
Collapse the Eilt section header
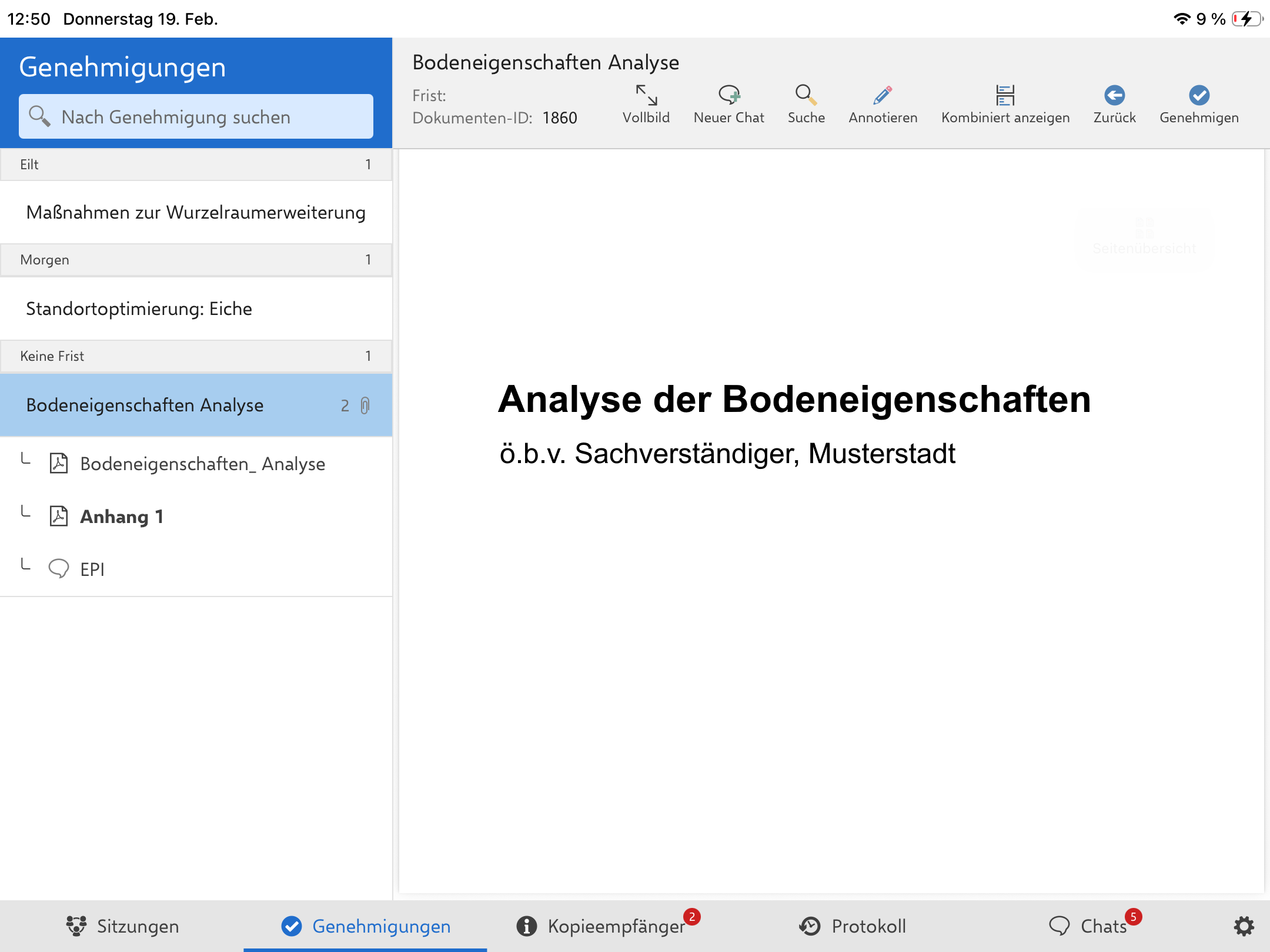196,165
